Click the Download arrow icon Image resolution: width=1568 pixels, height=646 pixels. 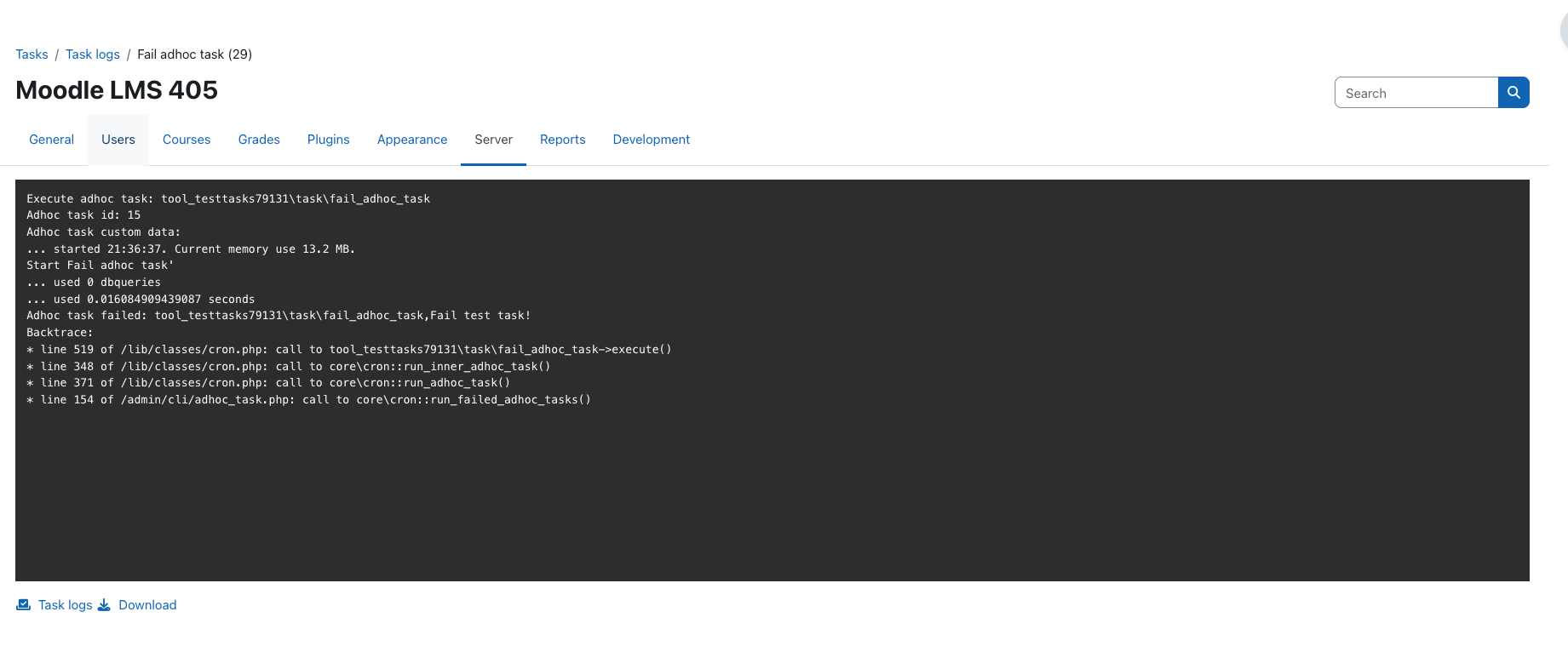[x=104, y=605]
